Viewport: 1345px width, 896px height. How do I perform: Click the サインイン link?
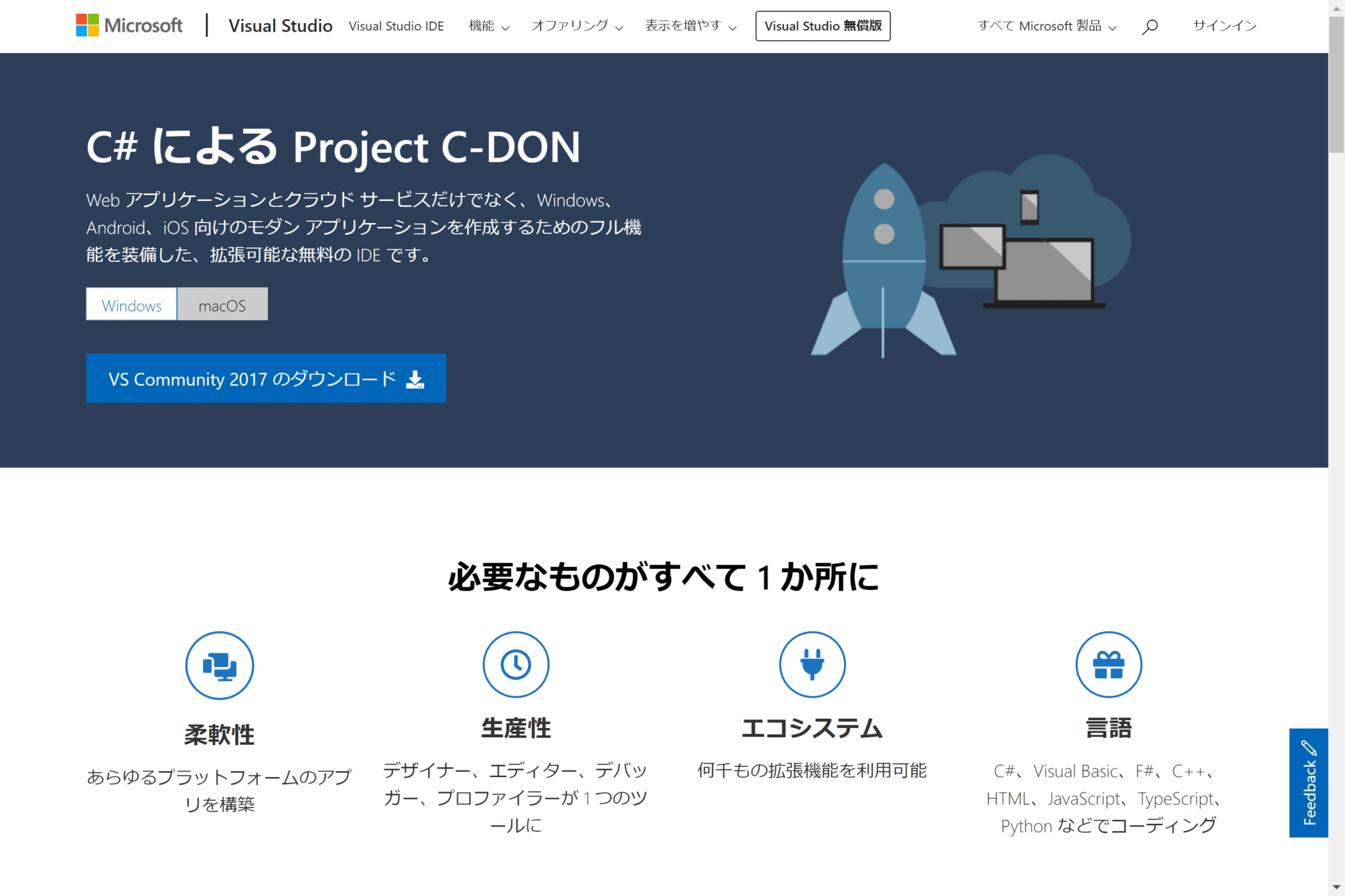pyautogui.click(x=1224, y=26)
